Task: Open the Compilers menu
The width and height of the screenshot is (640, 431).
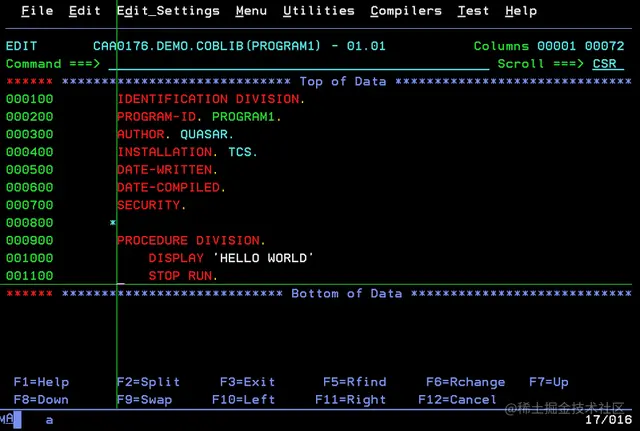Action: [x=406, y=11]
